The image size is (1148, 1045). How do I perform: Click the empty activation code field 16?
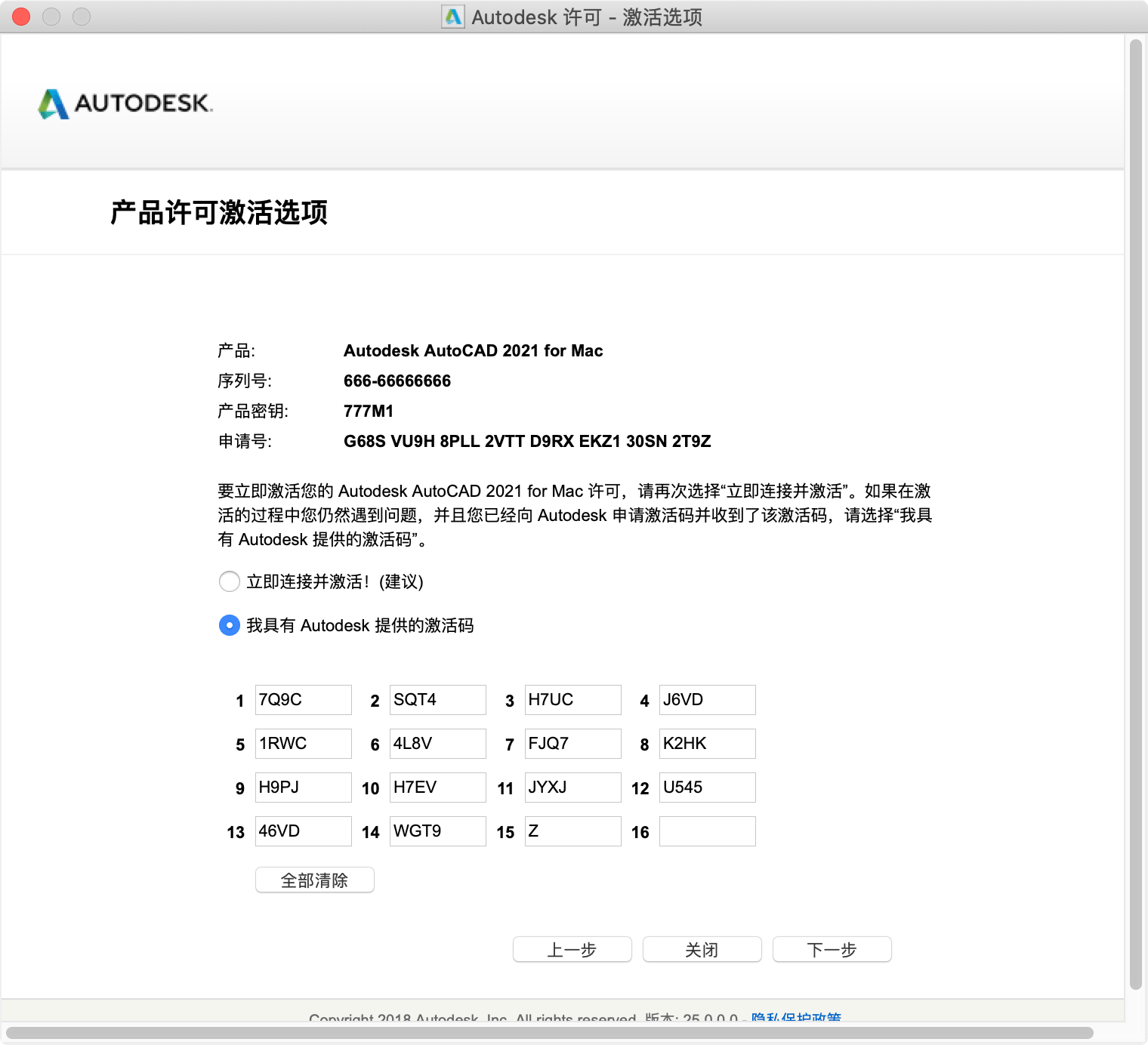708,831
